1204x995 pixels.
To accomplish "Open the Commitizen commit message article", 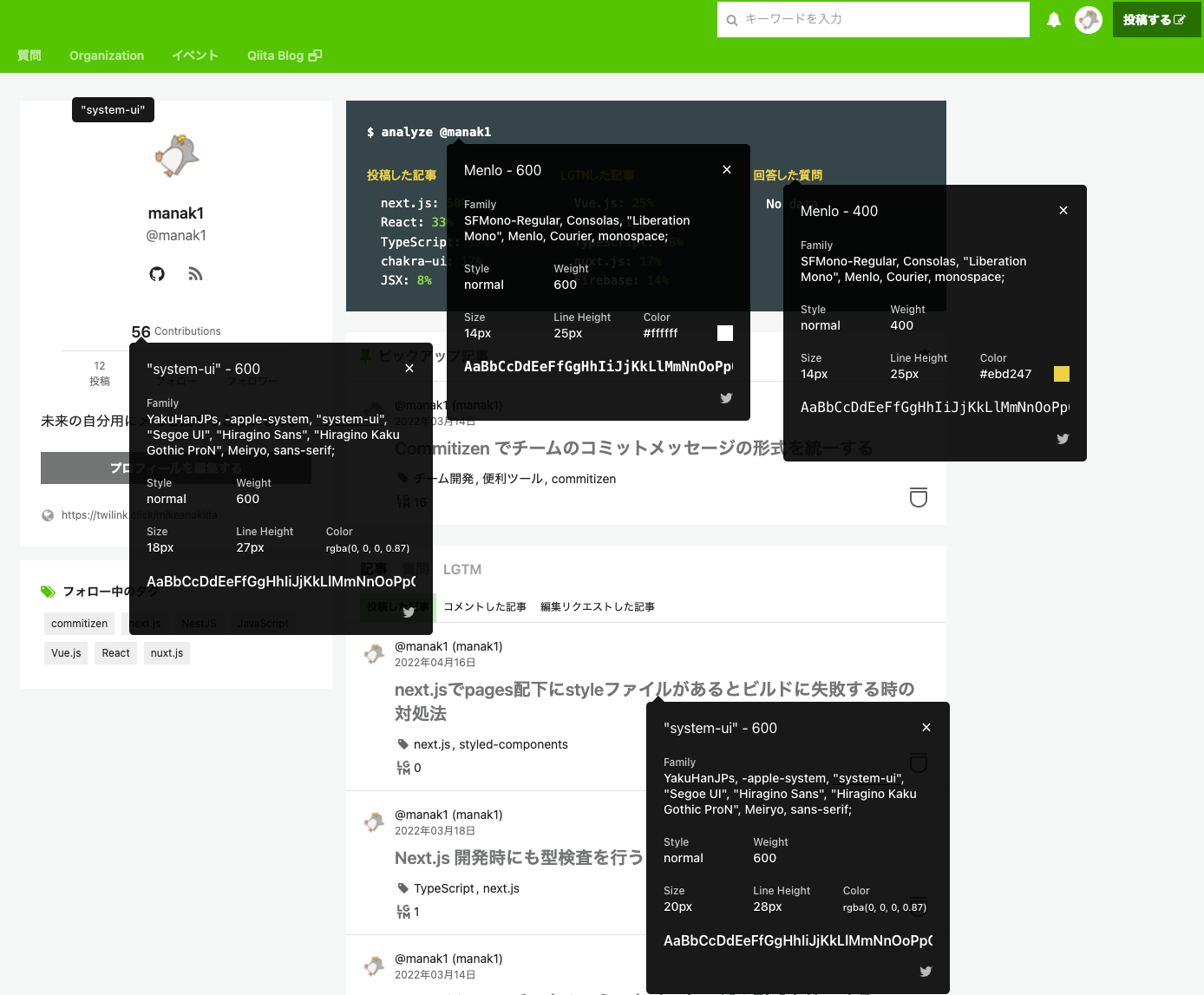I will 634,448.
